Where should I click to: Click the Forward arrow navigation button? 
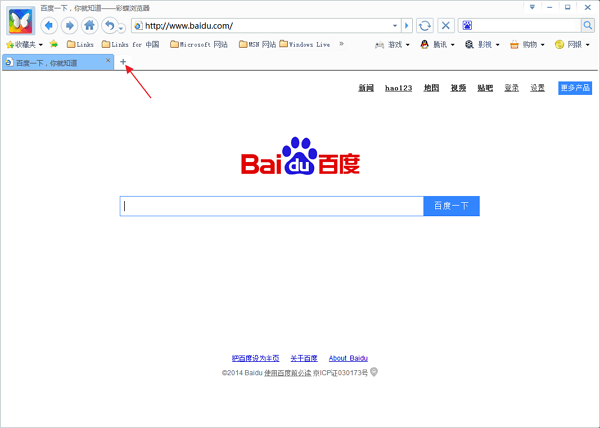click(x=69, y=26)
